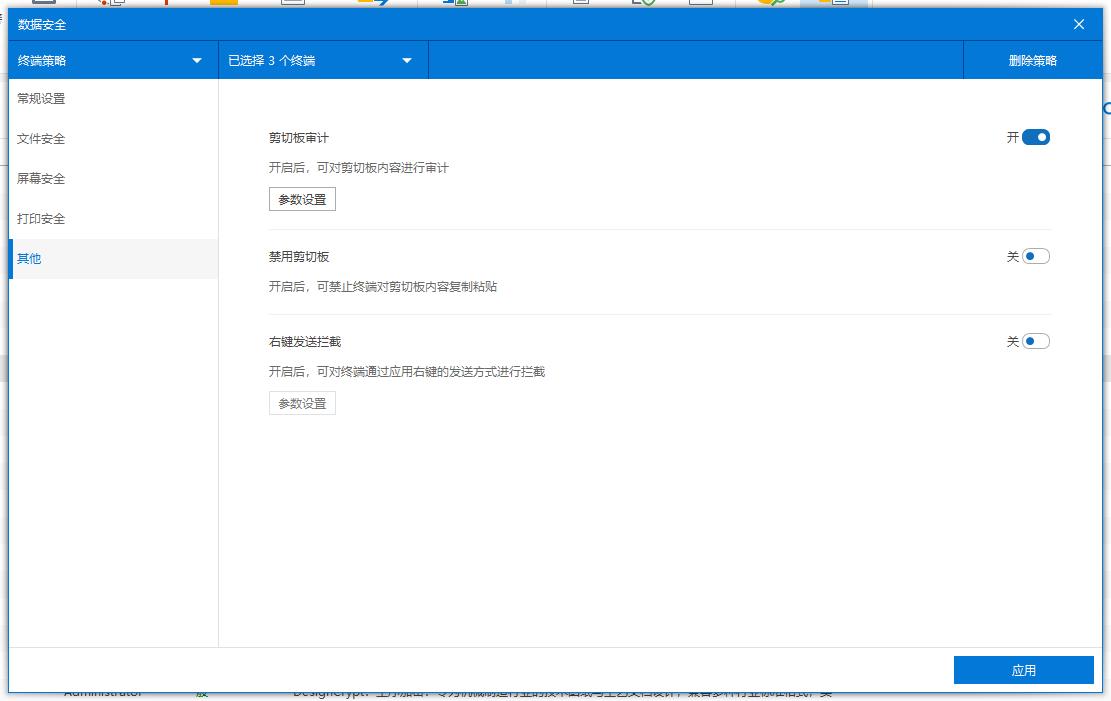The width and height of the screenshot is (1111, 701).
Task: Apply changes with the 应用 button
Action: pos(1023,670)
